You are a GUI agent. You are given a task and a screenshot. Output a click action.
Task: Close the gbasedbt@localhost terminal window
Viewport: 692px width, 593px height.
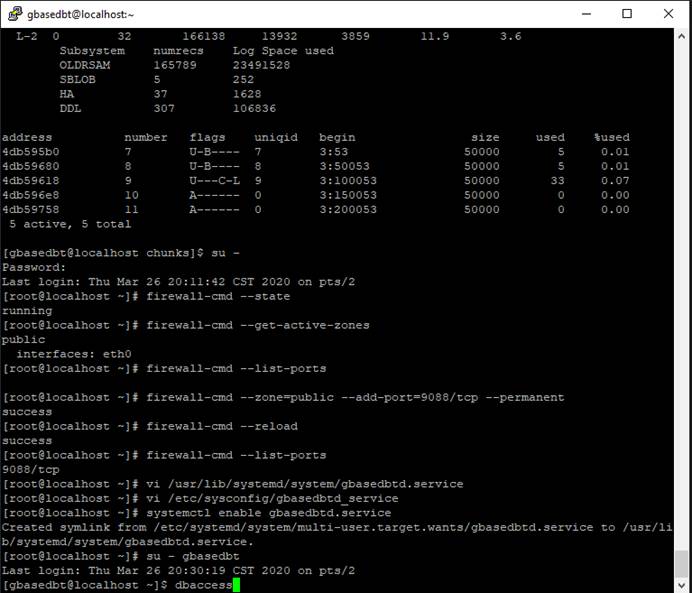668,14
